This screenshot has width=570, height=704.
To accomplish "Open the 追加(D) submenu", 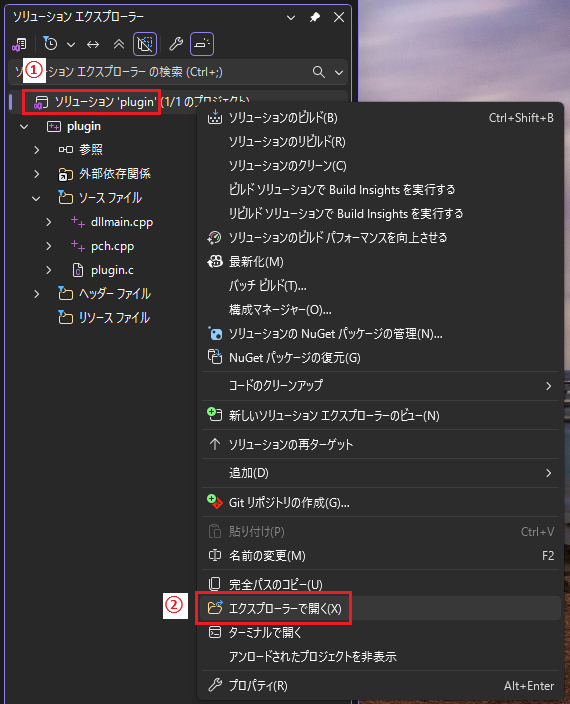I will tap(380, 473).
